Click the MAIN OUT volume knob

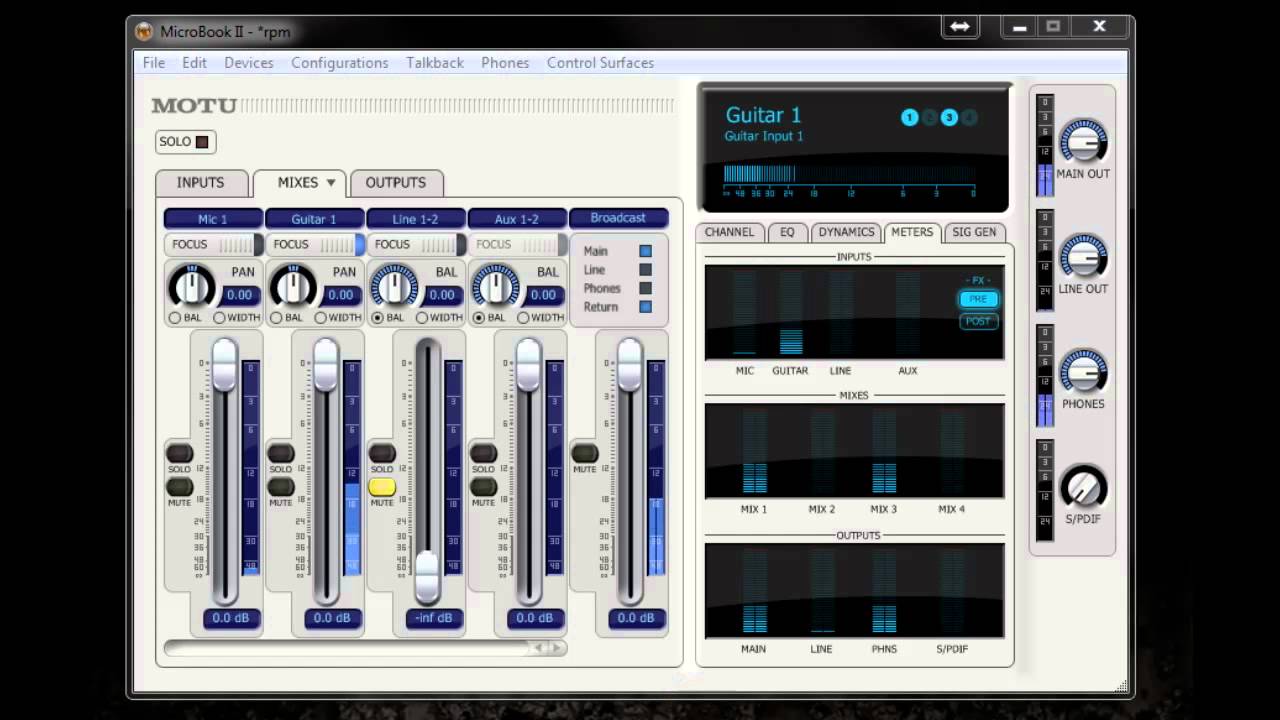tap(1083, 141)
